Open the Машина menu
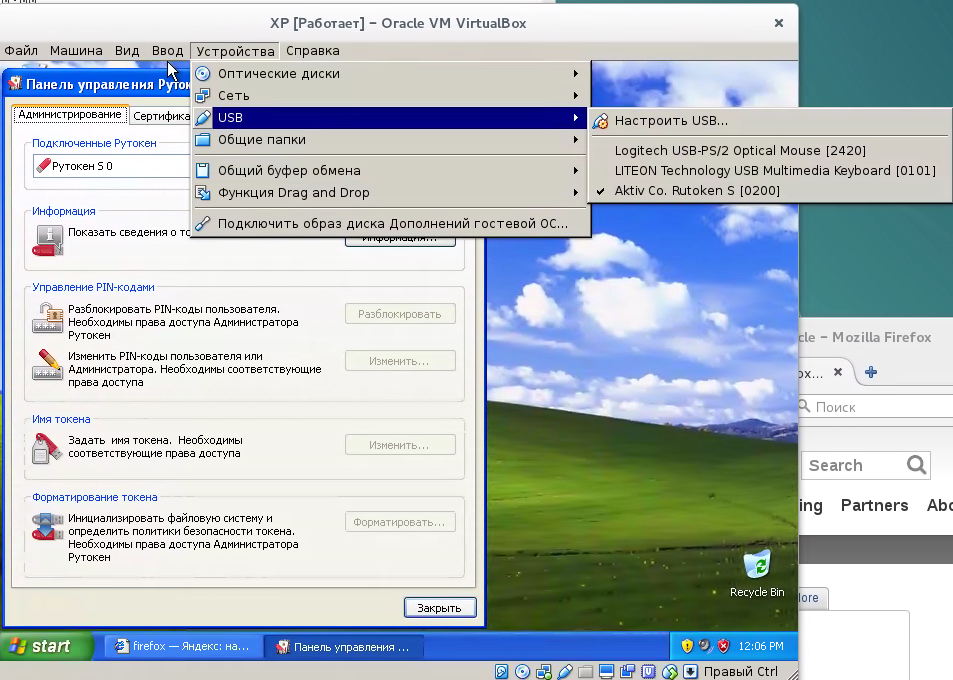Screen dimensions: 953x680 (76, 50)
